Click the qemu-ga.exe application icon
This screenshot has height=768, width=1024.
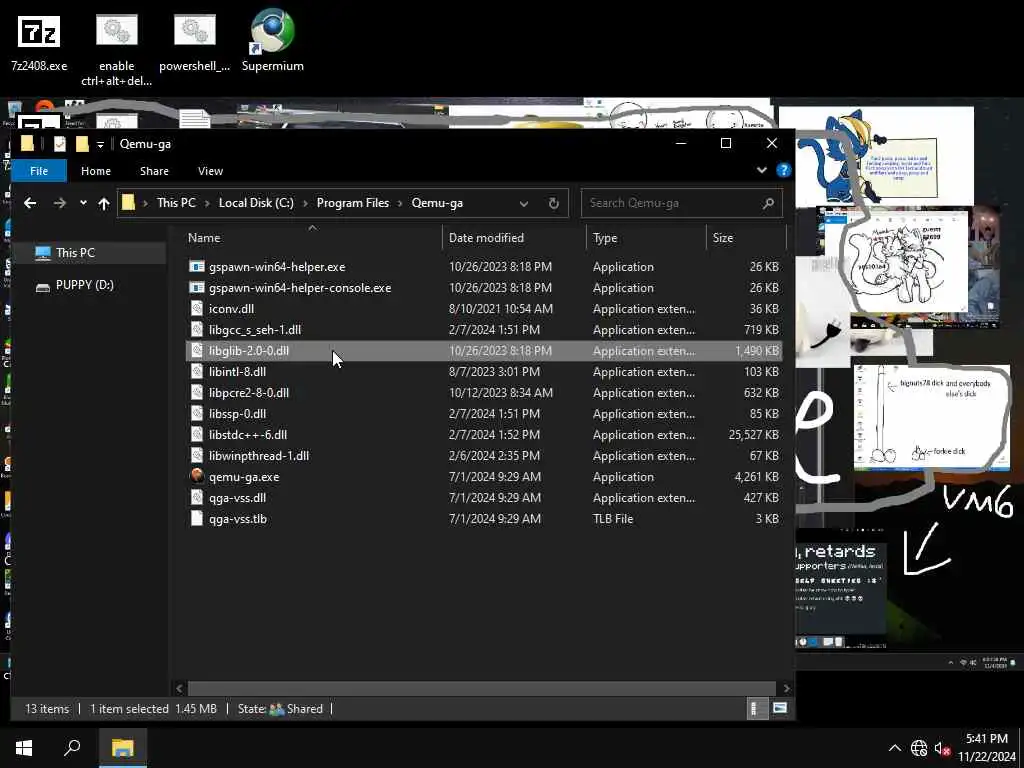(x=197, y=476)
